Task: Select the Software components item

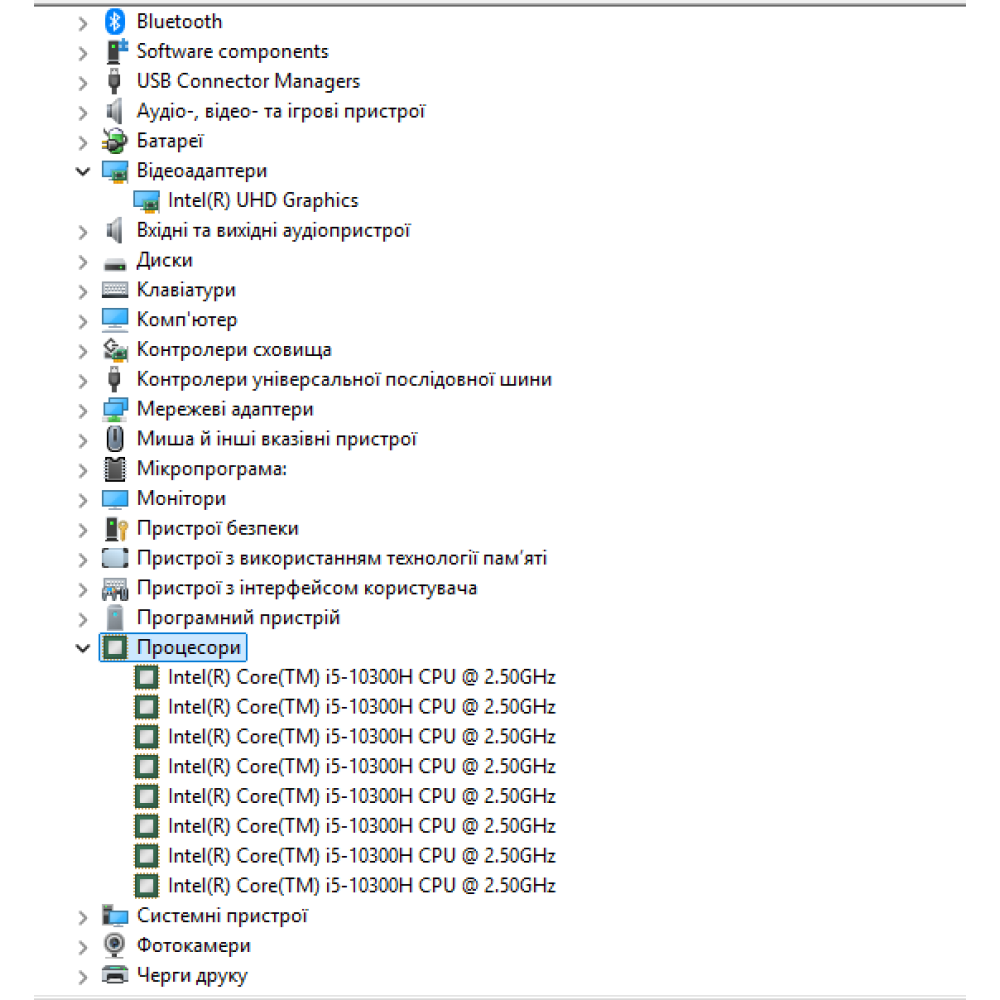Action: coord(232,51)
